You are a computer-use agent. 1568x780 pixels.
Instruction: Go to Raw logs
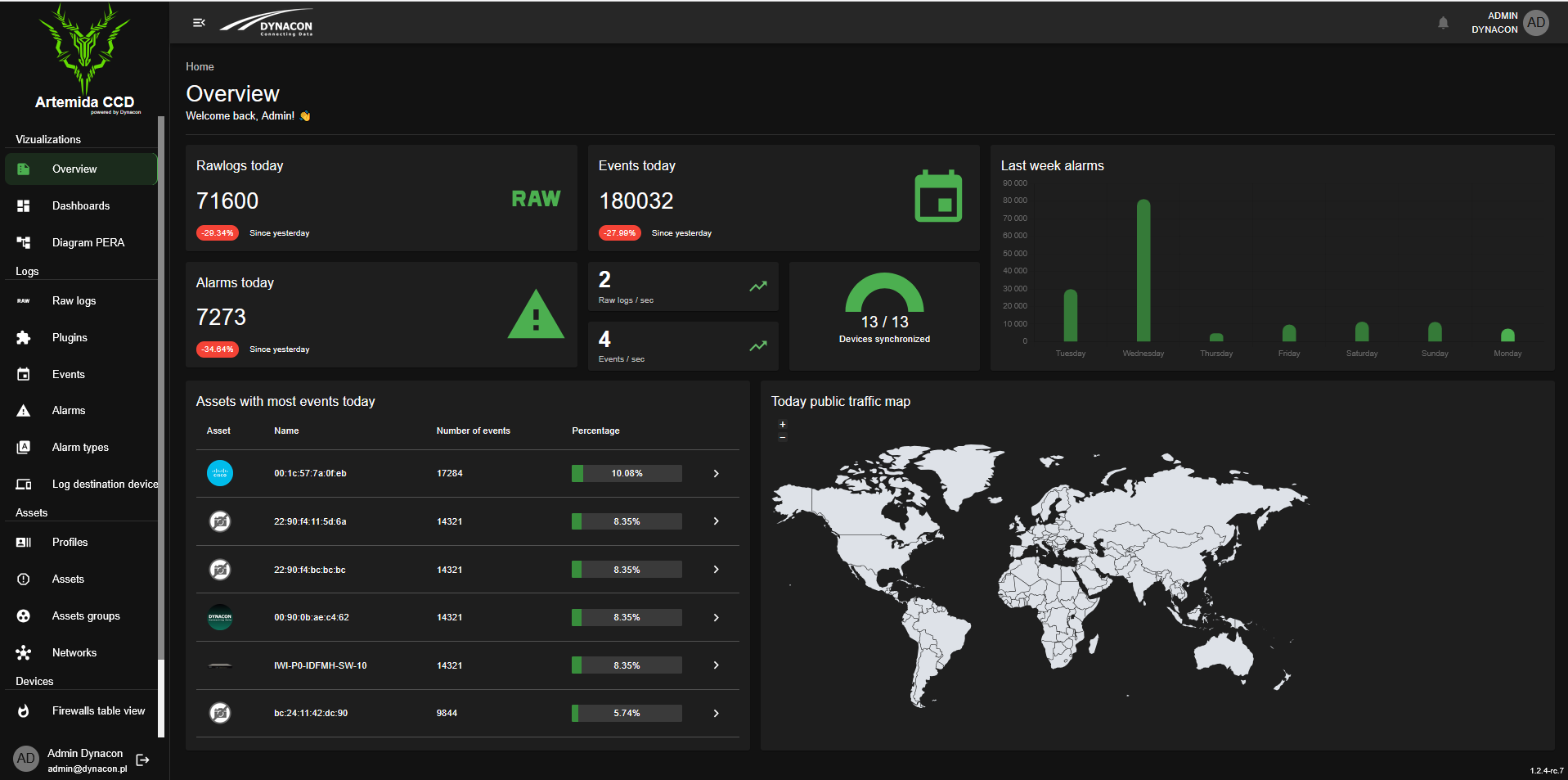pyautogui.click(x=81, y=300)
